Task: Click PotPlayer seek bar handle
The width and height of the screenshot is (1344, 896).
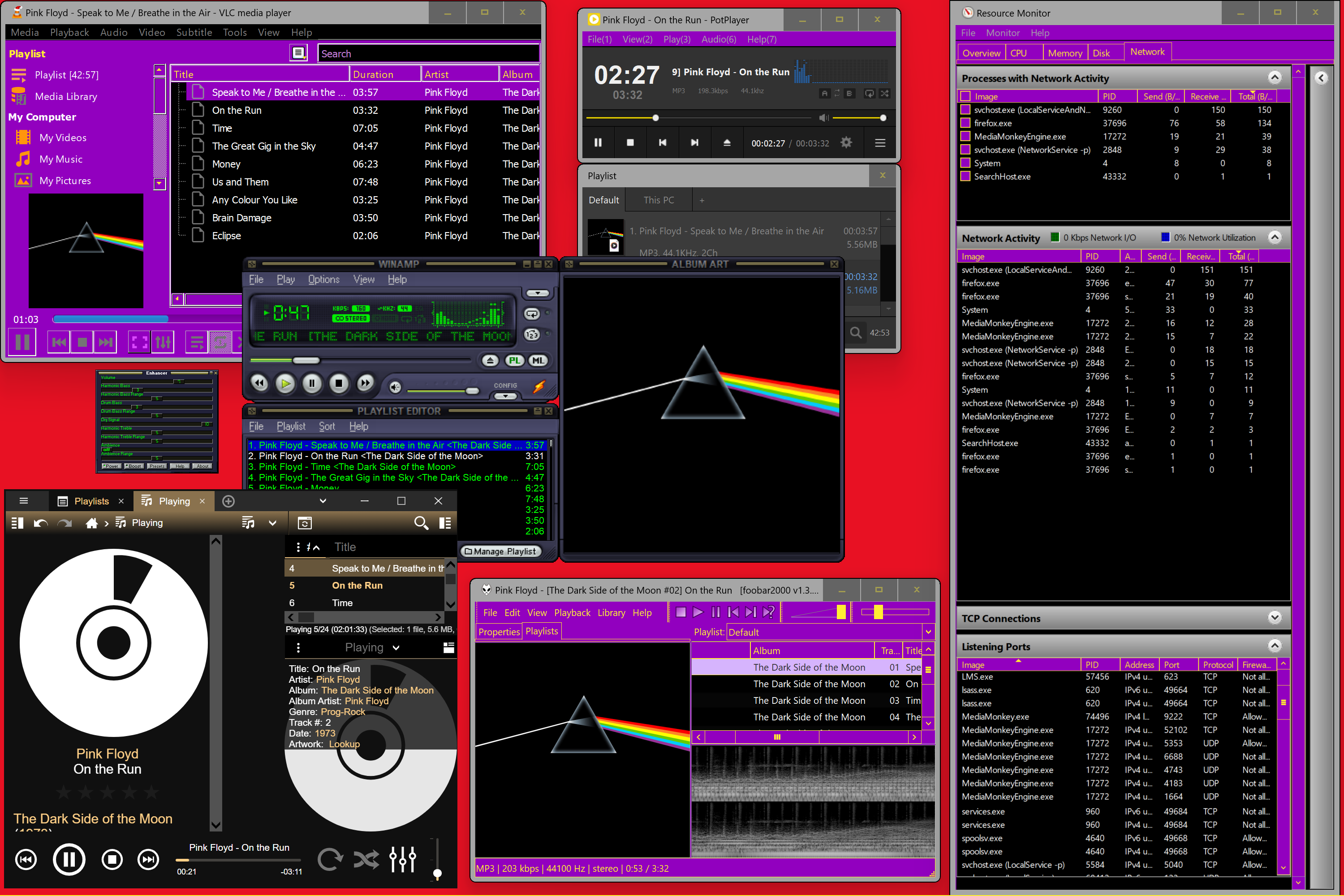Action: [x=655, y=118]
